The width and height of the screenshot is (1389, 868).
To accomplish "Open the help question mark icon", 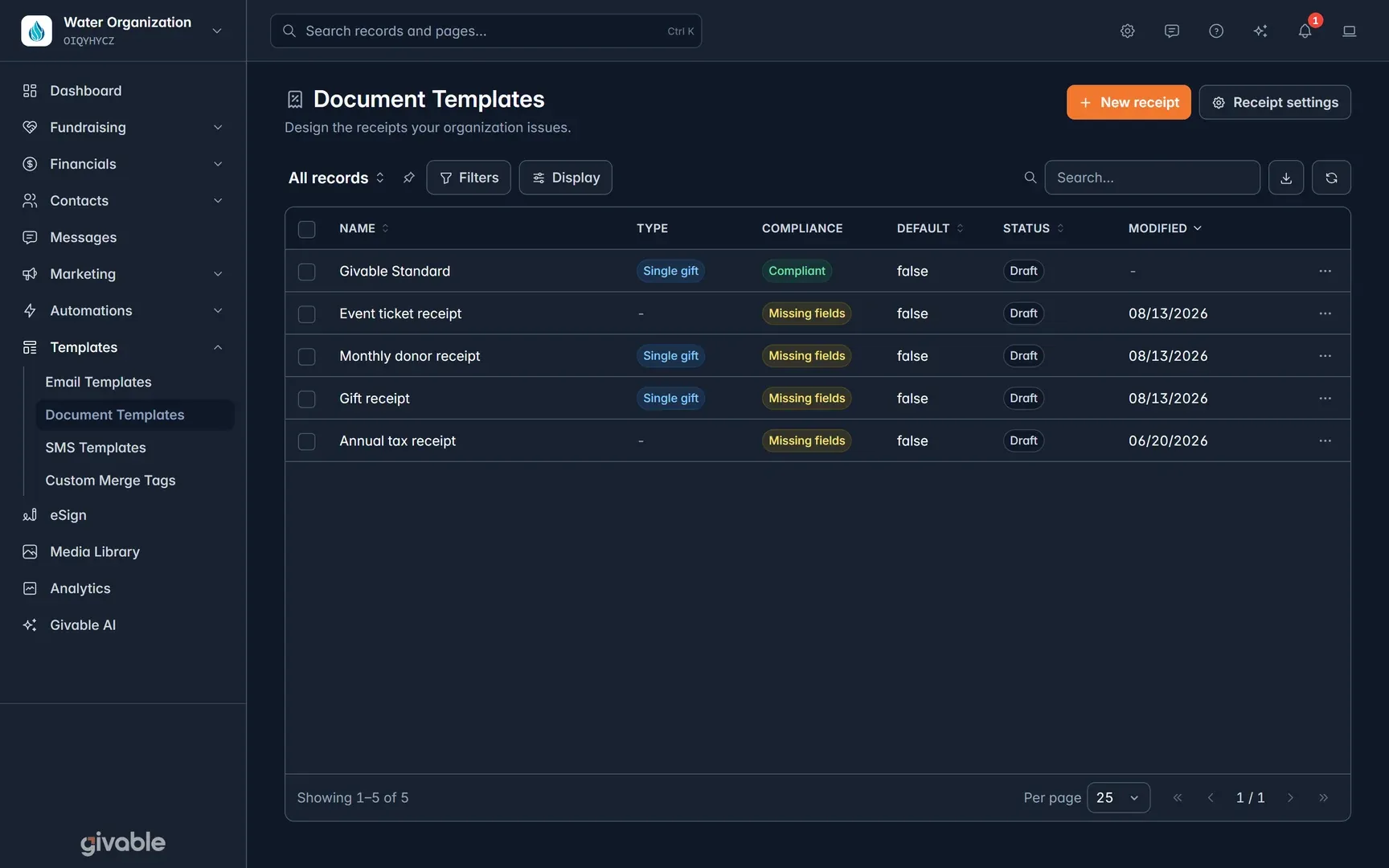I will point(1215,31).
